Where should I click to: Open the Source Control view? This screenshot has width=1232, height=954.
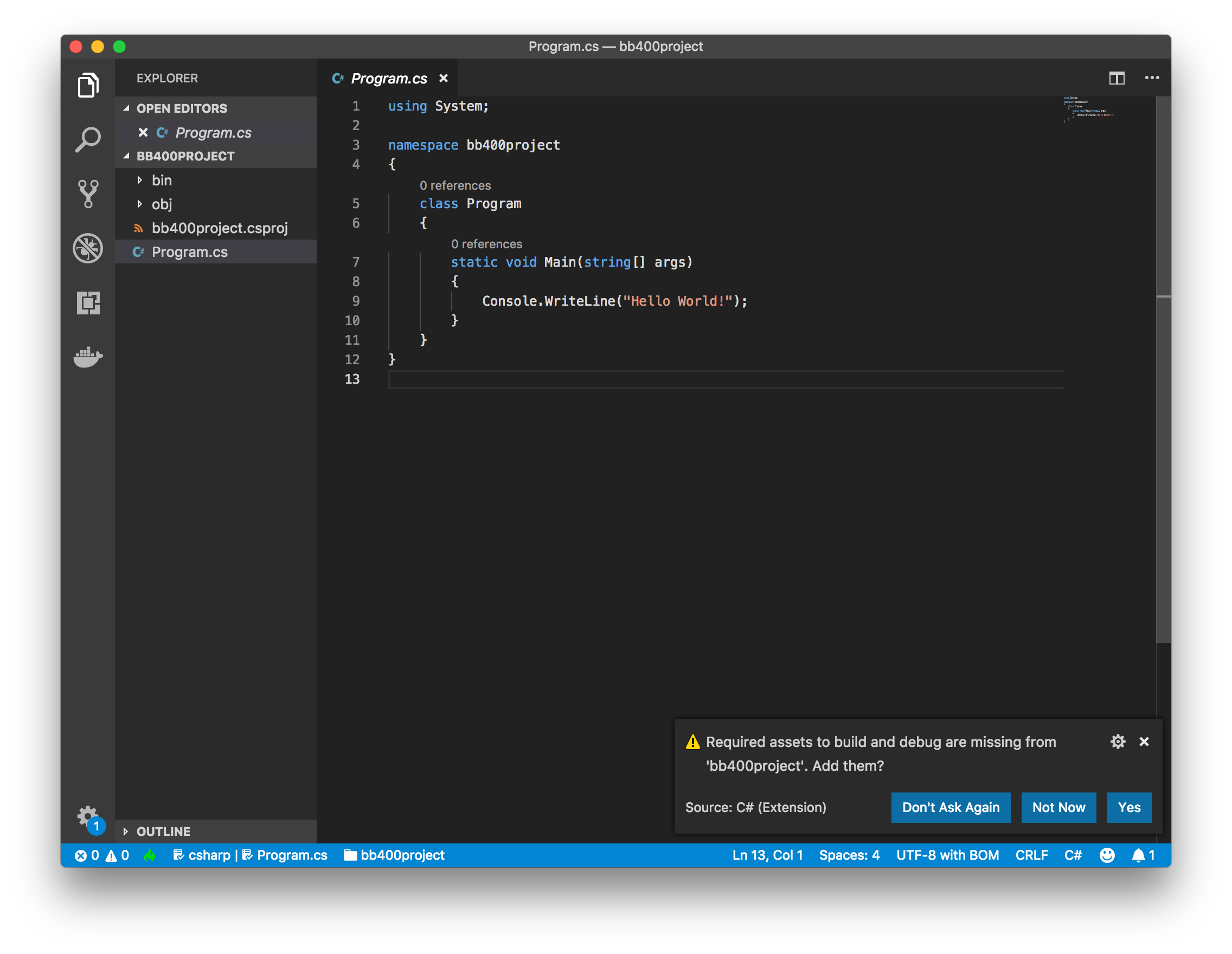[88, 194]
